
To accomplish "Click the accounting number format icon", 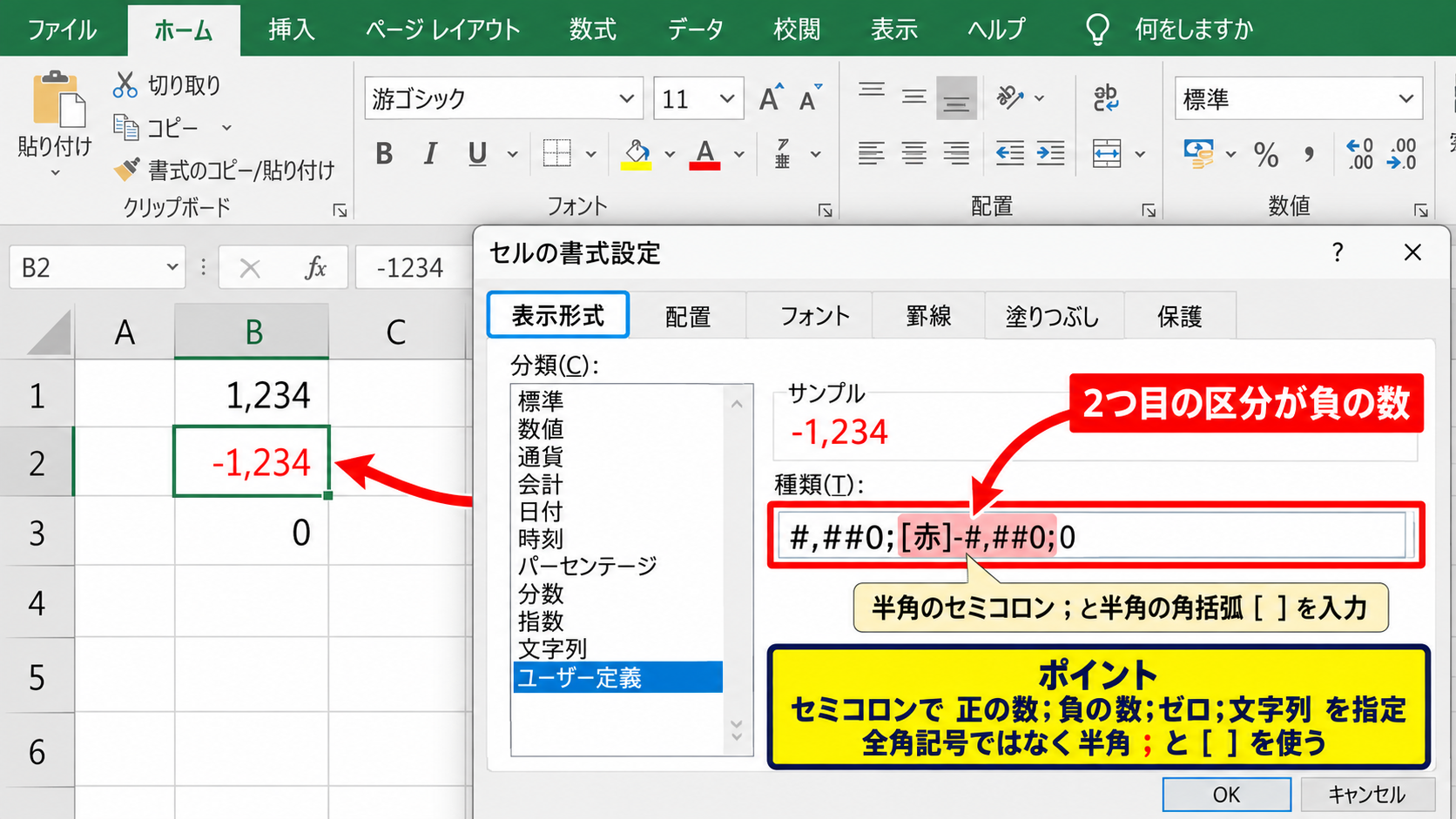I will pos(1199,154).
